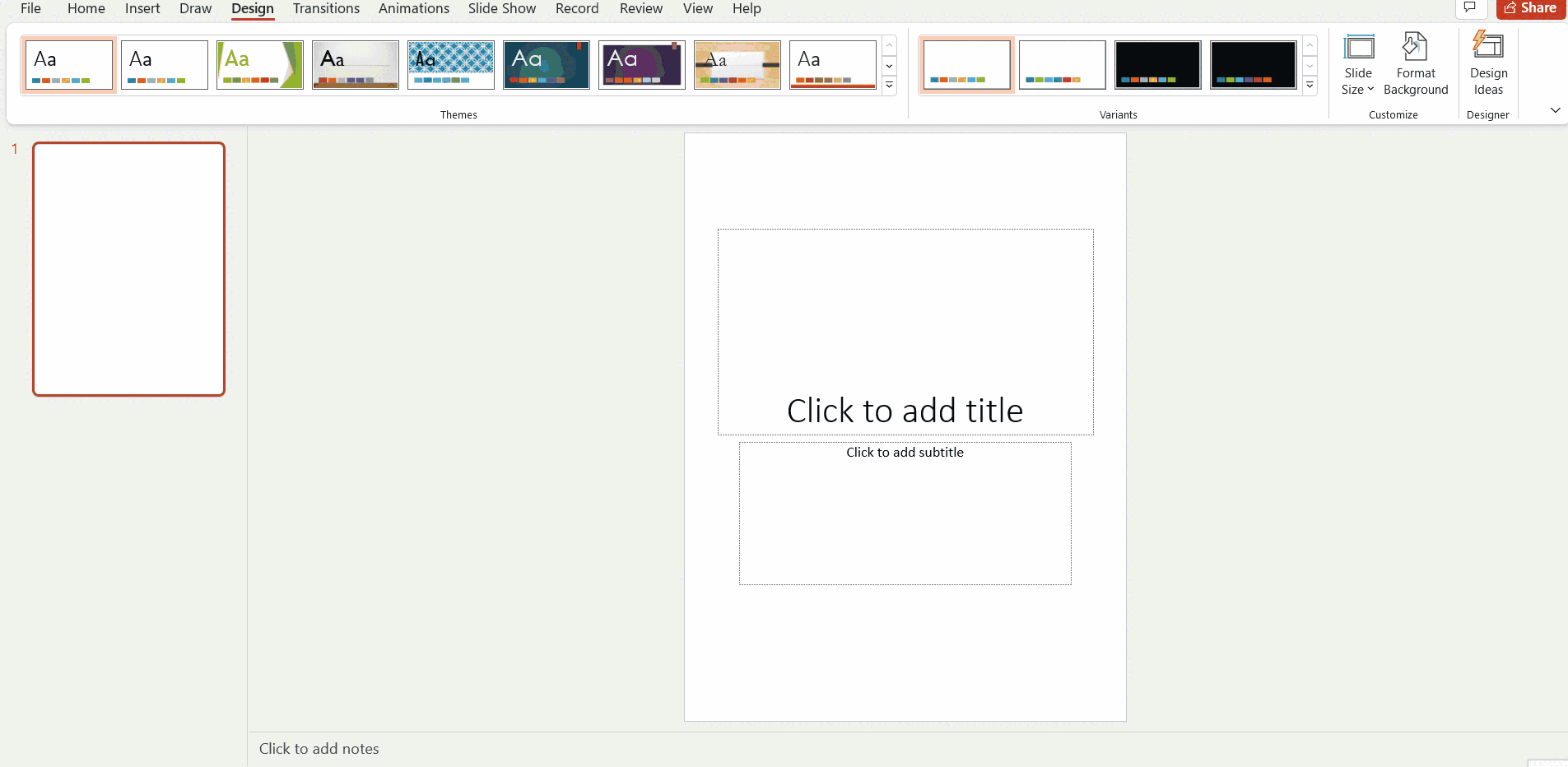Open the File menu
Image resolution: width=1568 pixels, height=767 pixels.
pyautogui.click(x=30, y=9)
